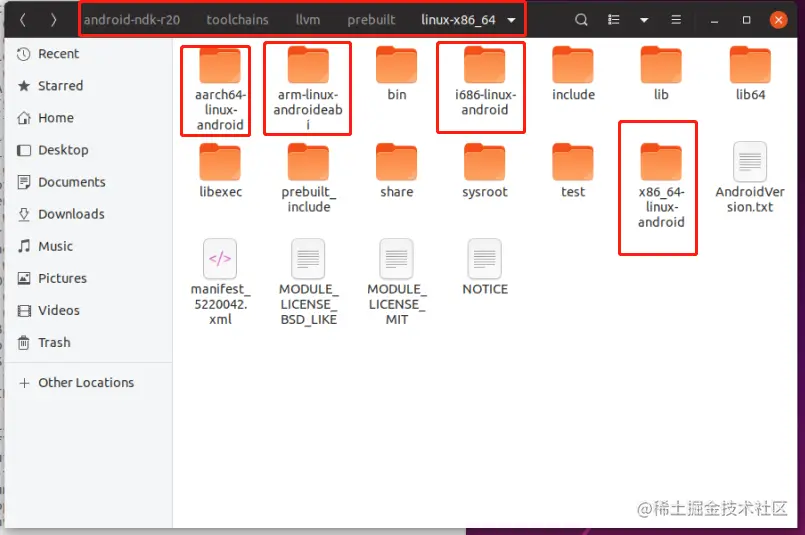This screenshot has width=805, height=535.
Task: Minimize the file manager window
Action: point(714,21)
